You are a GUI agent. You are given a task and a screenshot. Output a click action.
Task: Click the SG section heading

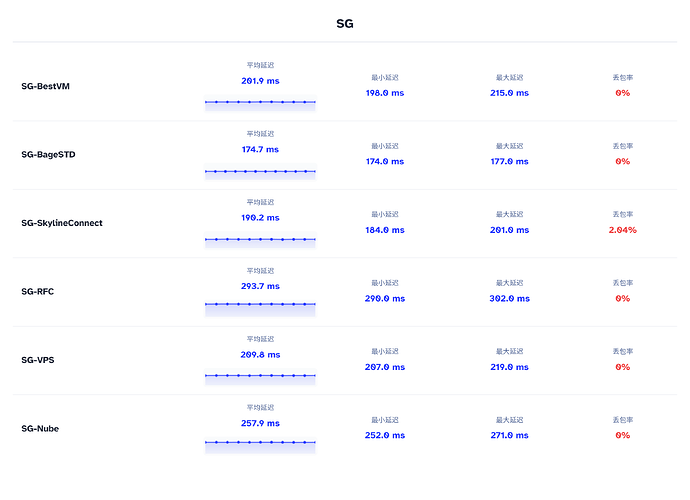click(x=344, y=24)
